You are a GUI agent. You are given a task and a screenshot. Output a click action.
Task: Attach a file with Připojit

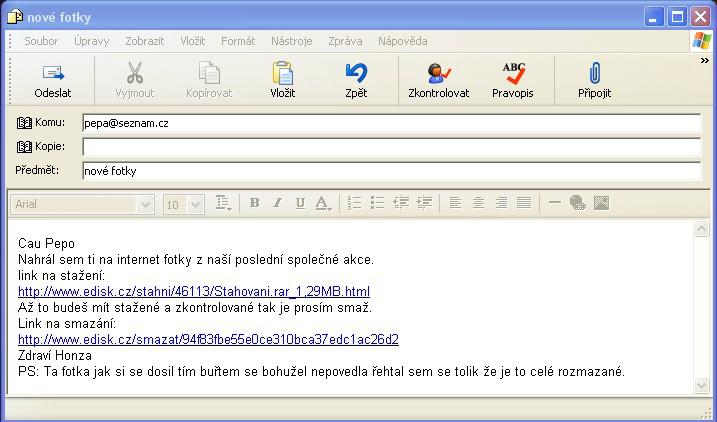[594, 74]
